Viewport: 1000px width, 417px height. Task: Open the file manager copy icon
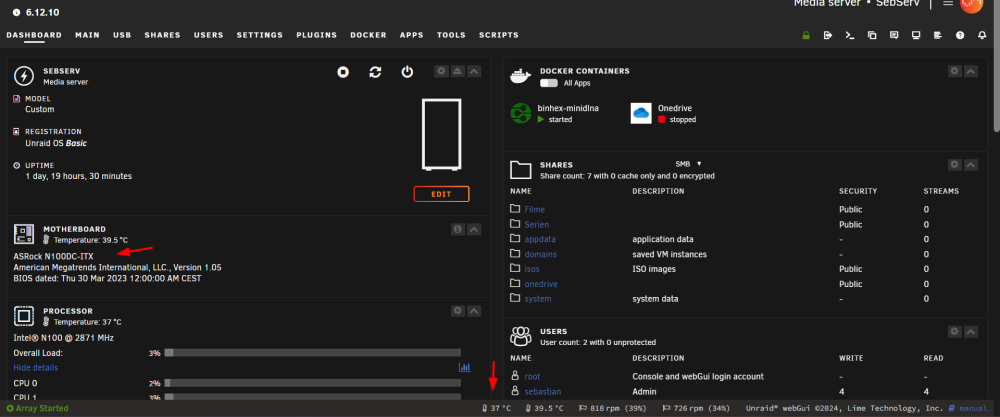[872, 35]
